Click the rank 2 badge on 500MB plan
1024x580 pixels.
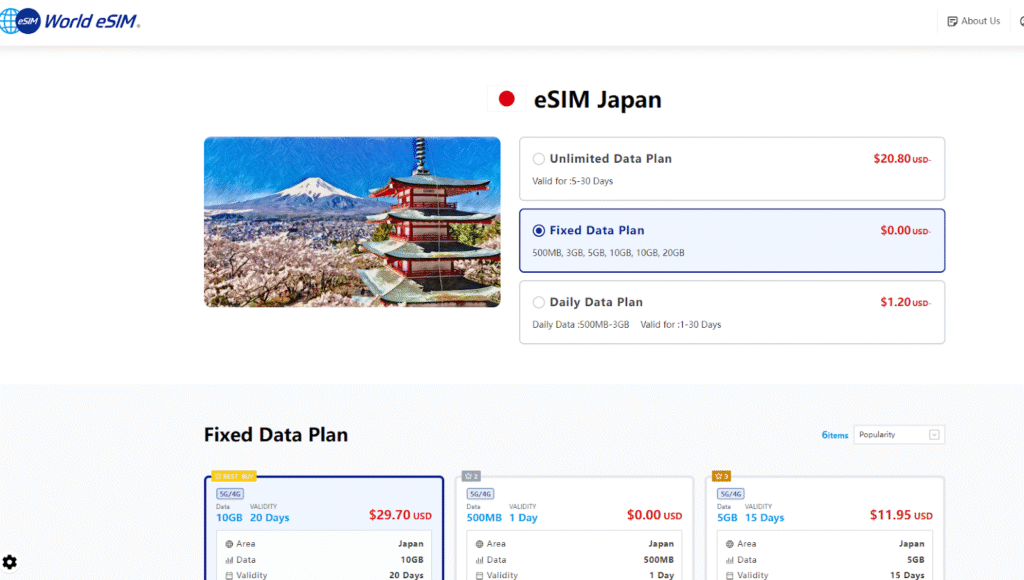(x=471, y=476)
